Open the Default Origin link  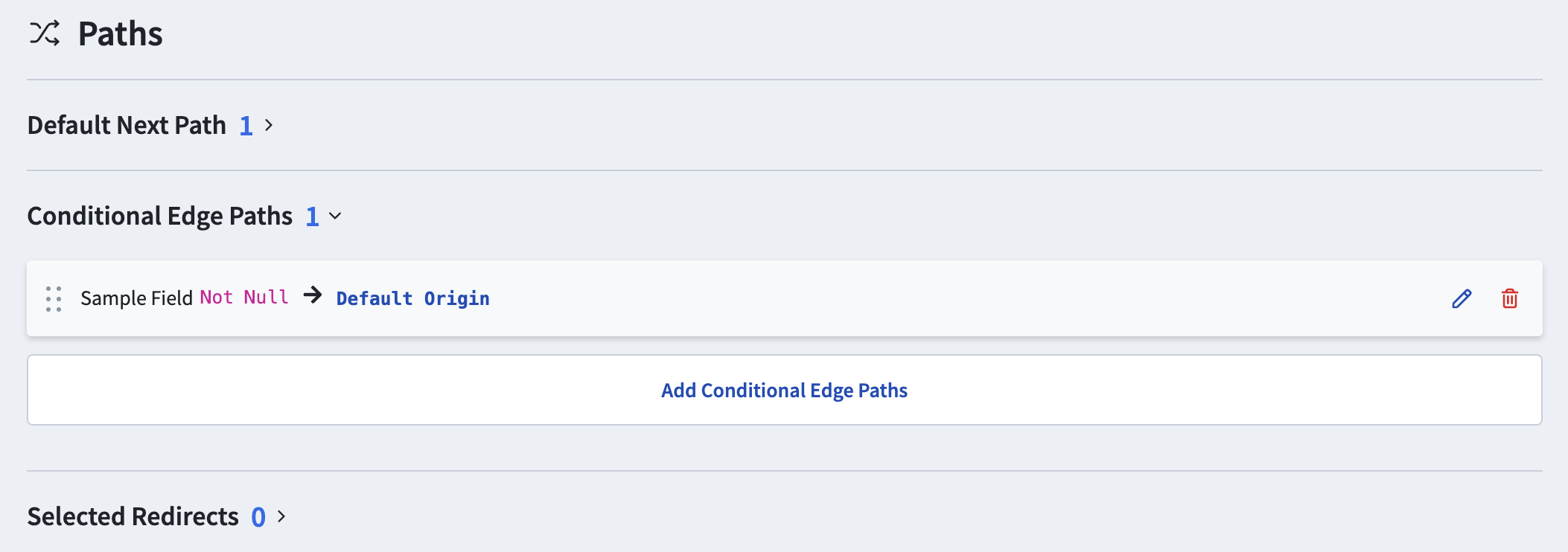point(412,298)
